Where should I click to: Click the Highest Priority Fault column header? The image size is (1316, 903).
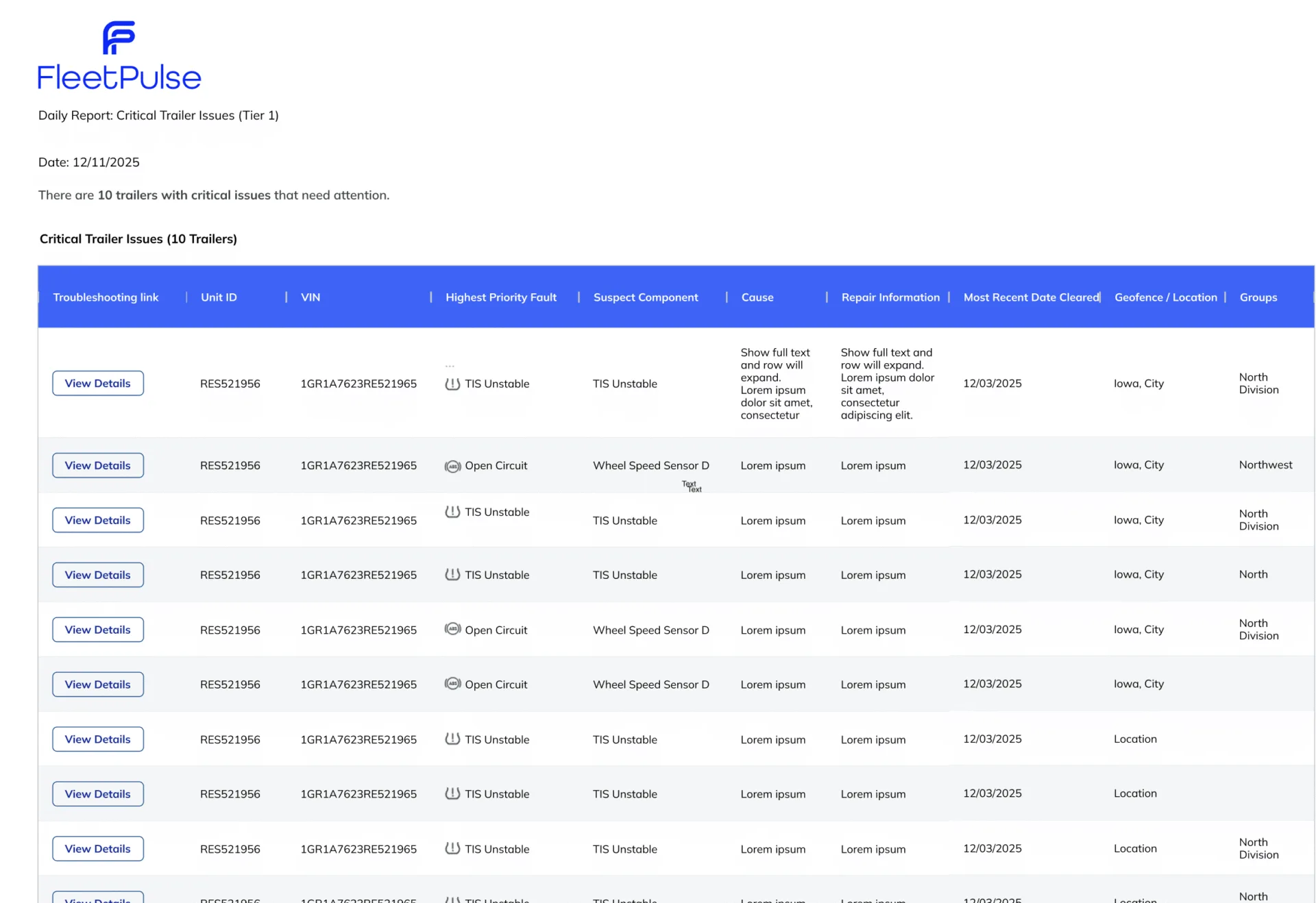[500, 297]
